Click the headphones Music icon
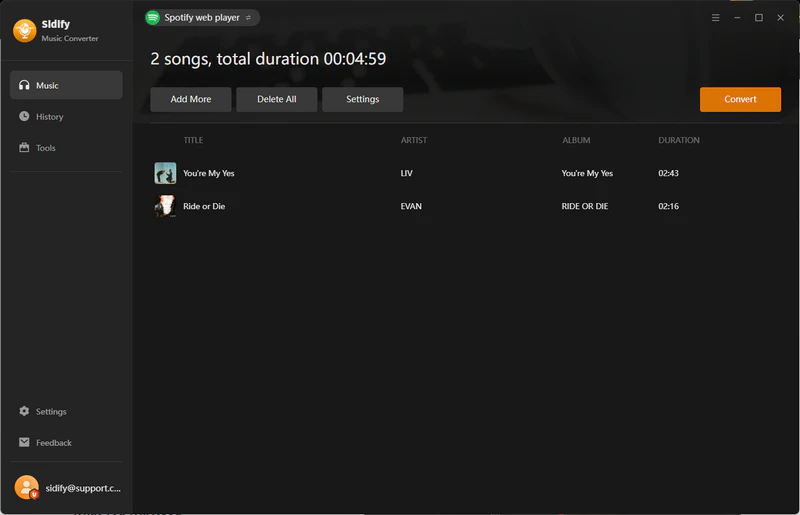800x515 pixels. [x=24, y=85]
